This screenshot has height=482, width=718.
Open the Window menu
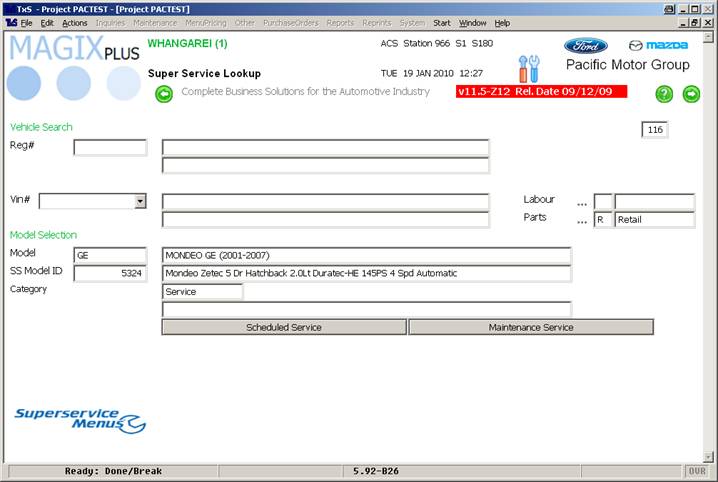coord(473,22)
